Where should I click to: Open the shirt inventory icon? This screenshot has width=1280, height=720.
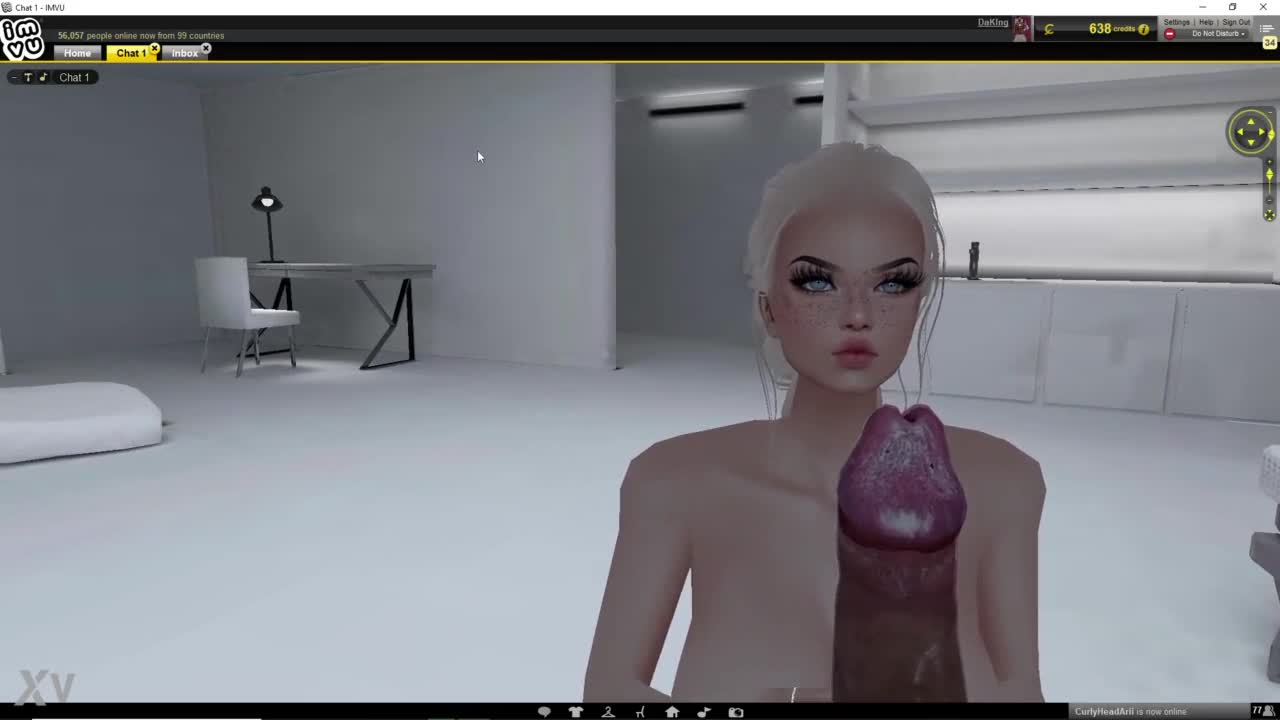point(576,712)
